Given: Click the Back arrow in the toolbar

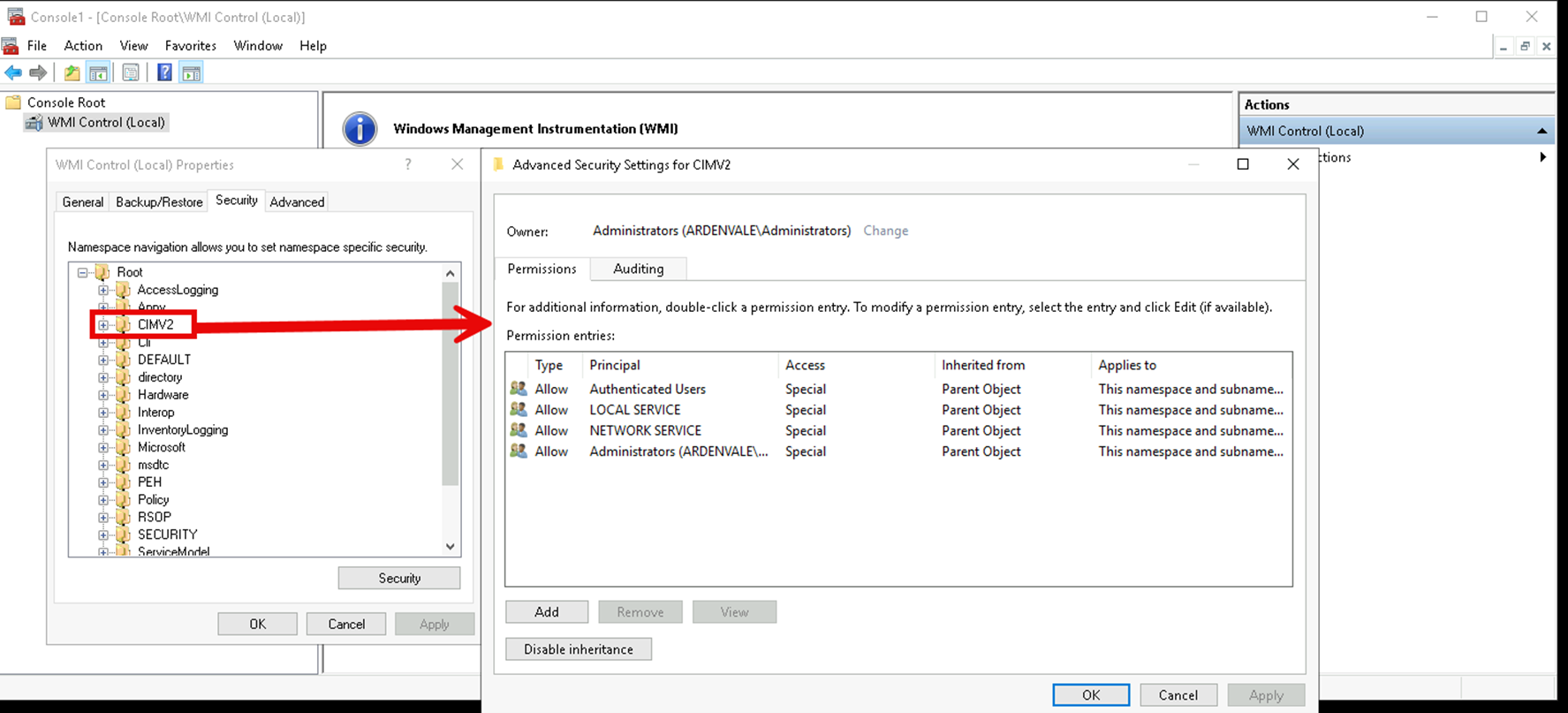Looking at the screenshot, I should [13, 72].
